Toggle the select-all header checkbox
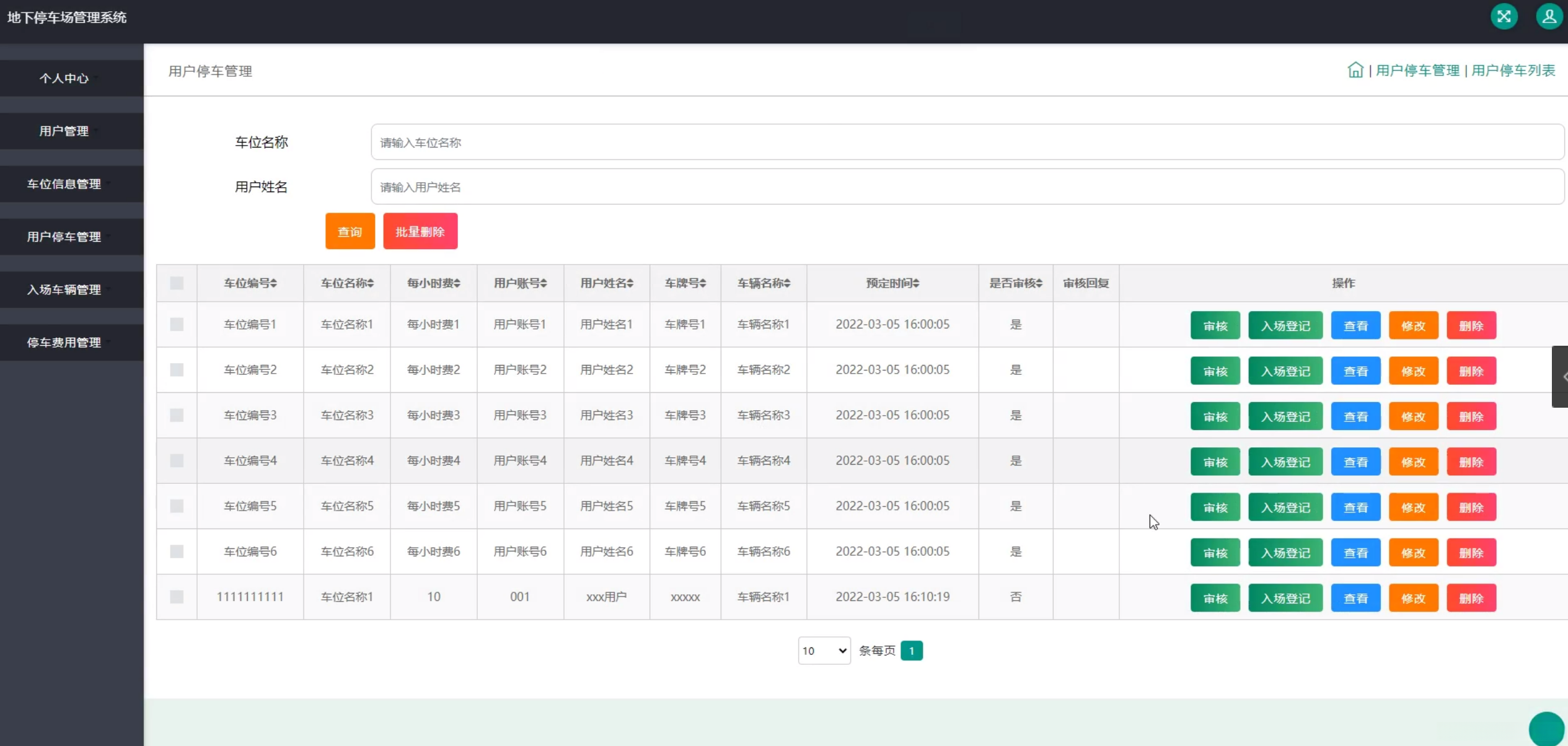 [177, 283]
